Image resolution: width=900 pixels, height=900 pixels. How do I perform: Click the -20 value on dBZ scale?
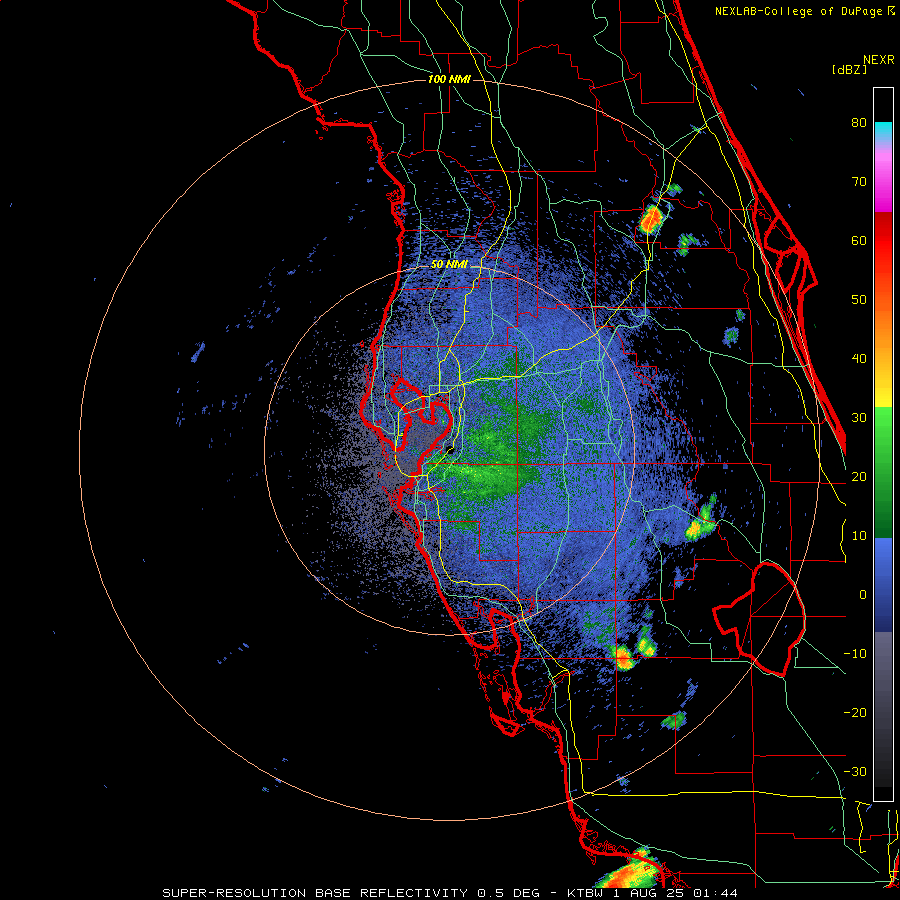click(855, 713)
